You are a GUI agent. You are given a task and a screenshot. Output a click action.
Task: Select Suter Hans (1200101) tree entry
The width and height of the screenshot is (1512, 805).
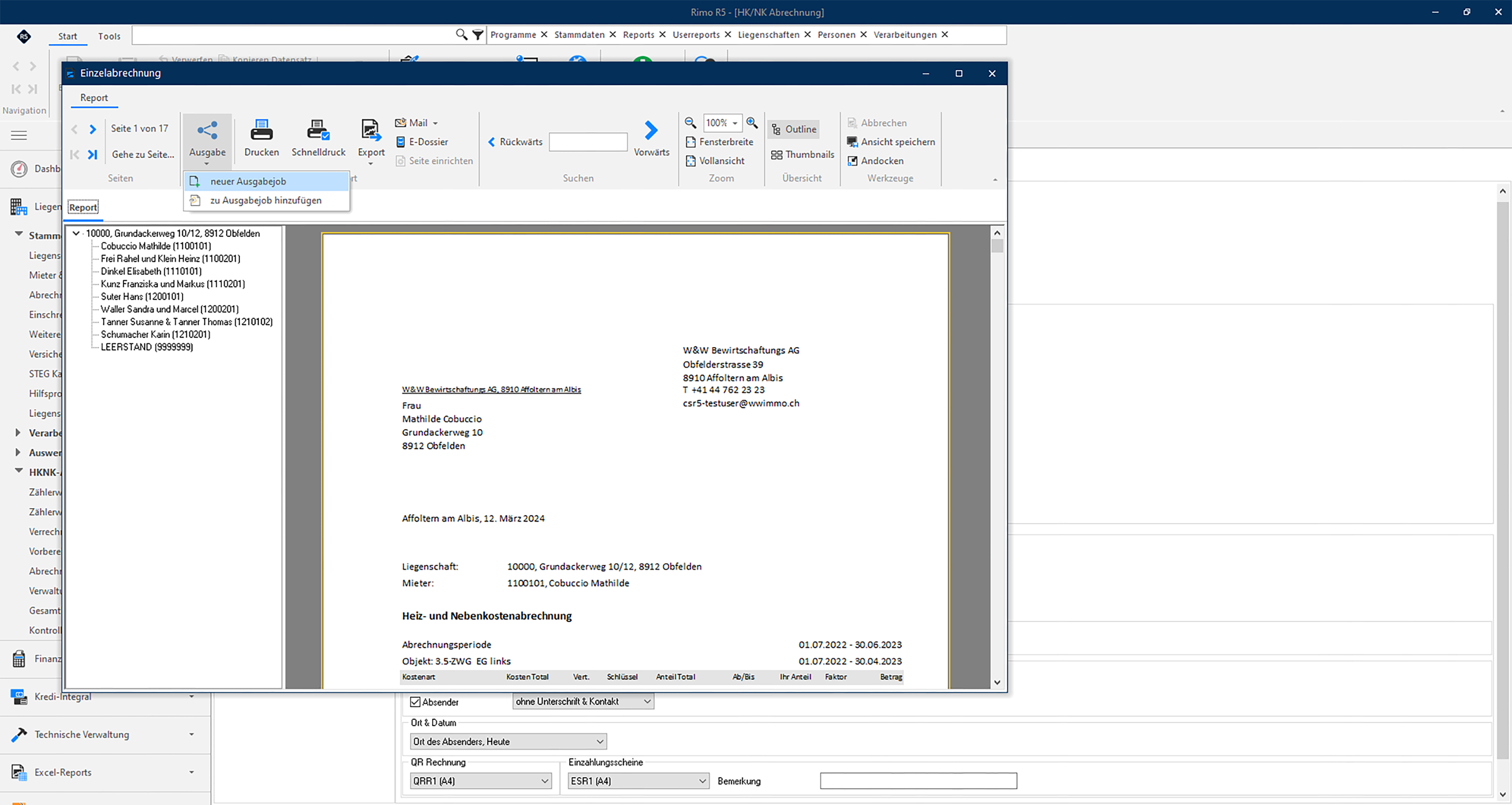[142, 296]
